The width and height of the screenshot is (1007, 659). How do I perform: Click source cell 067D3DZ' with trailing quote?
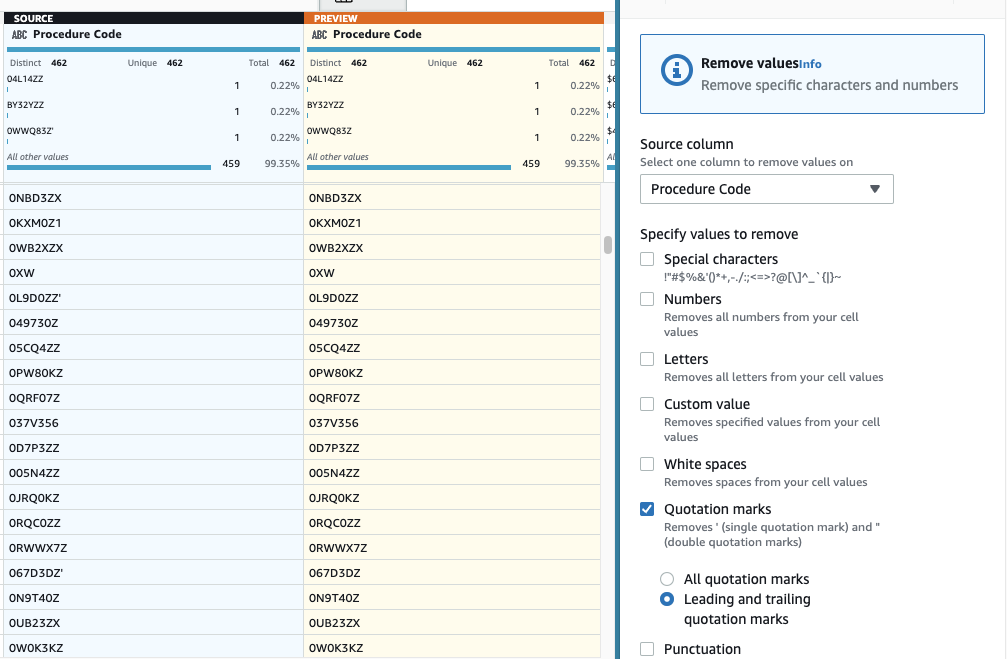[153, 574]
